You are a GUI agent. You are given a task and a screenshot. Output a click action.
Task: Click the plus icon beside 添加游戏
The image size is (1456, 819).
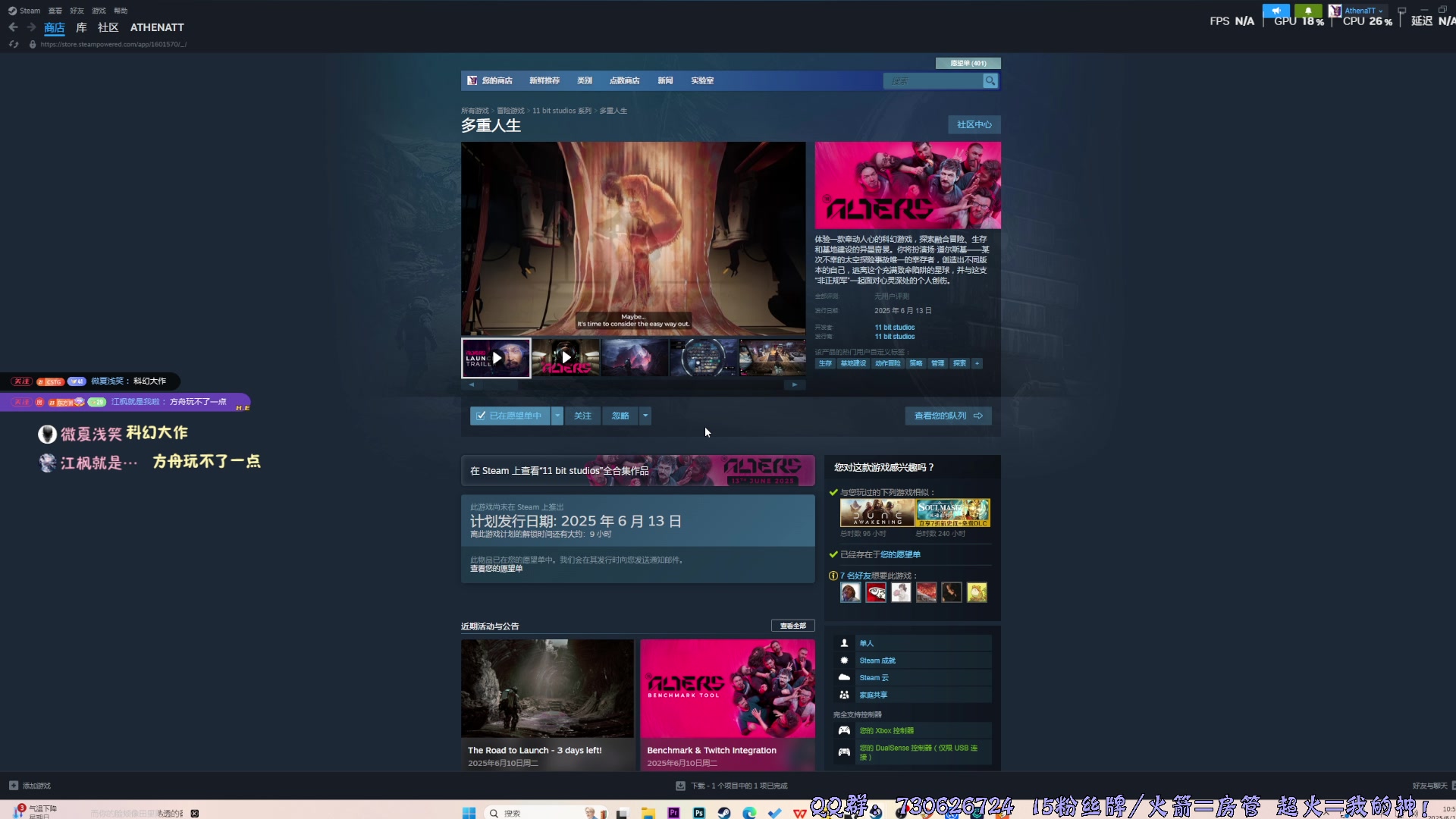(14, 786)
